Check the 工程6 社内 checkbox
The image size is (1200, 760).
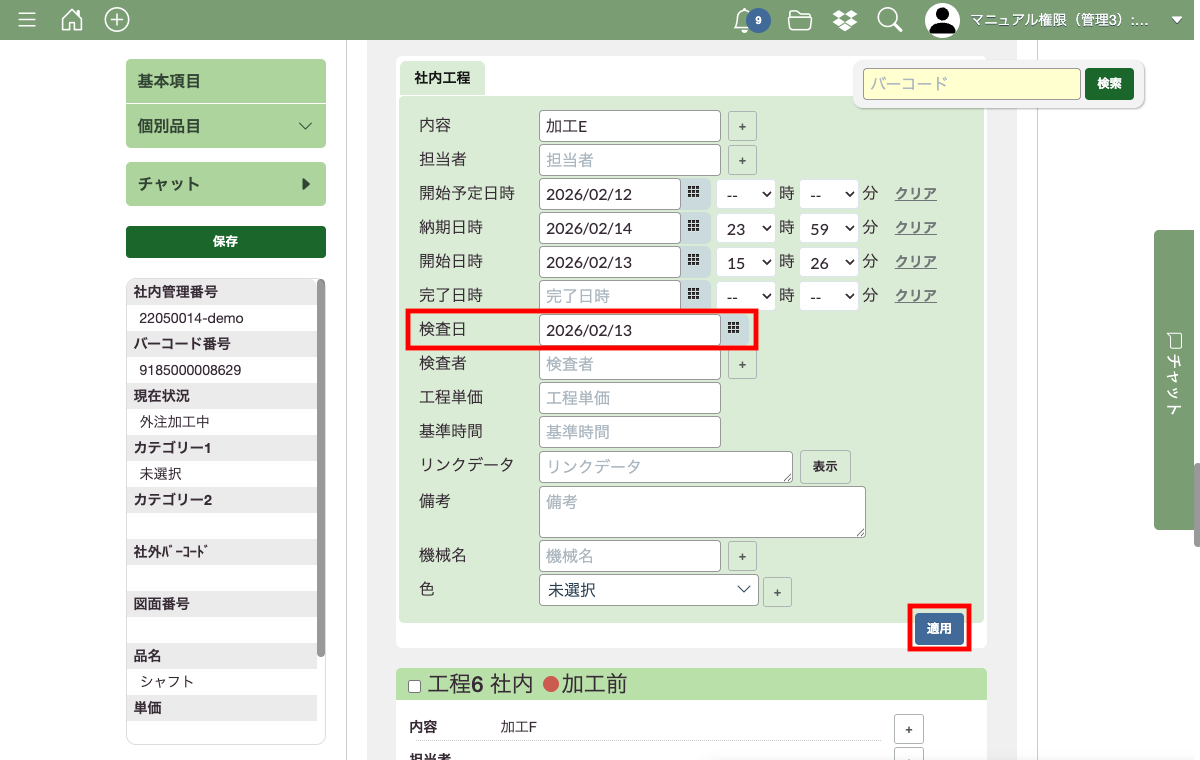pyautogui.click(x=415, y=686)
